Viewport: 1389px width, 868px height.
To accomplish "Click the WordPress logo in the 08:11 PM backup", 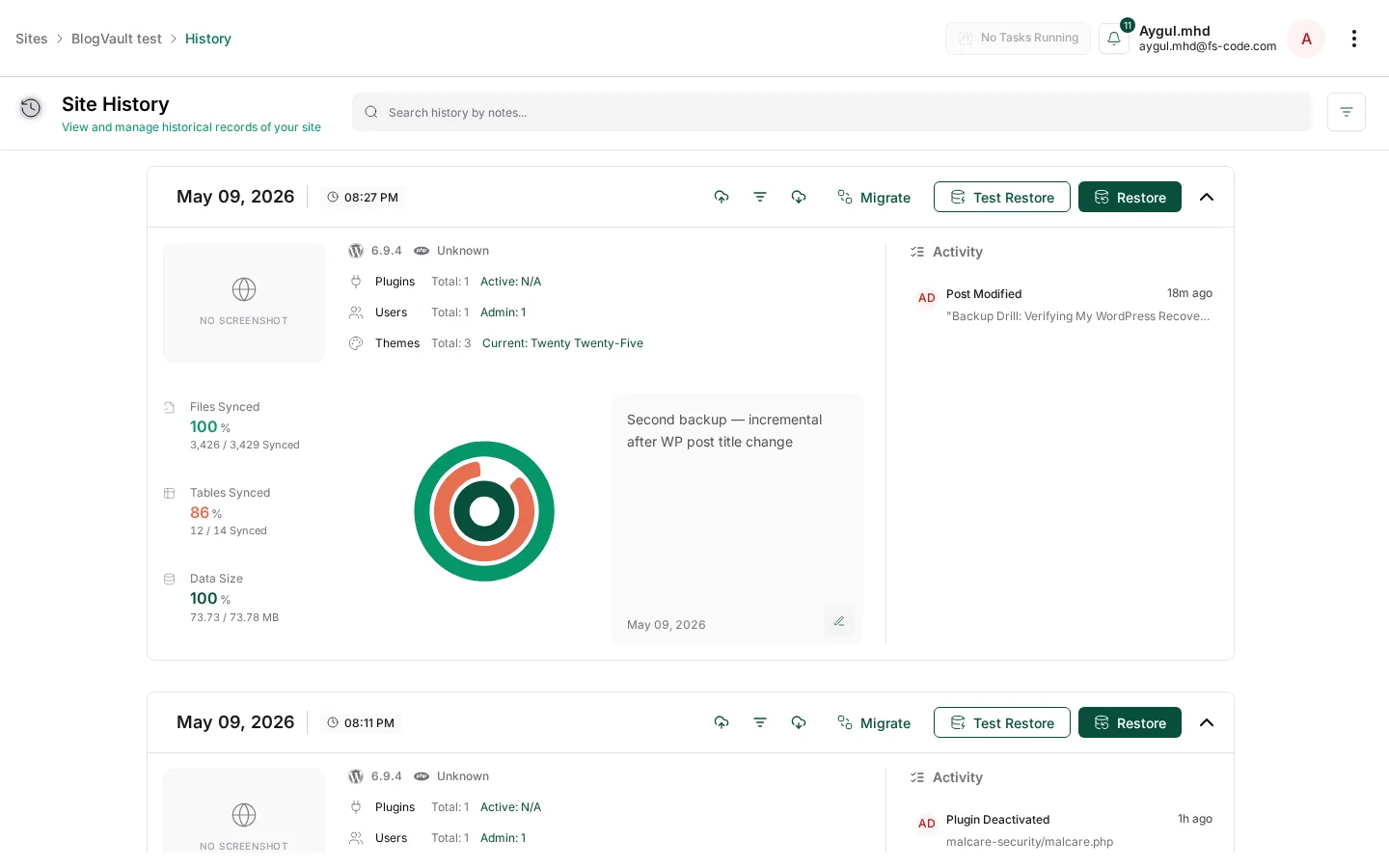I will 356,776.
